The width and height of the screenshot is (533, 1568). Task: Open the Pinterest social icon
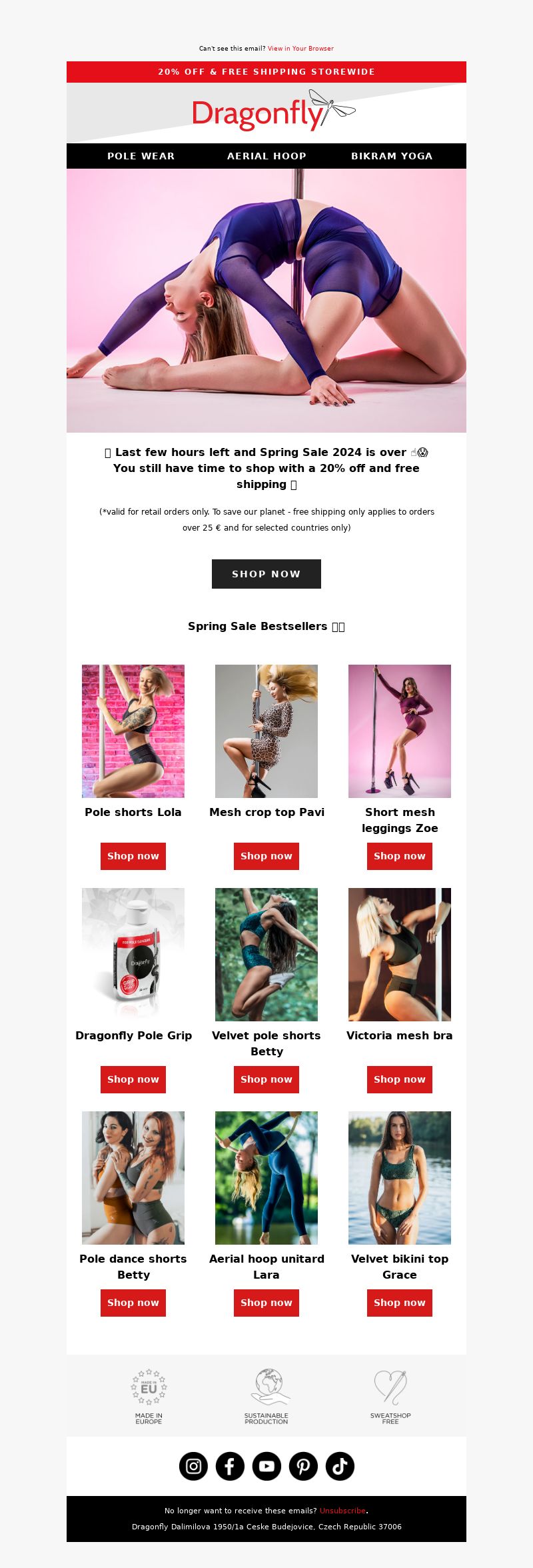point(303,1466)
